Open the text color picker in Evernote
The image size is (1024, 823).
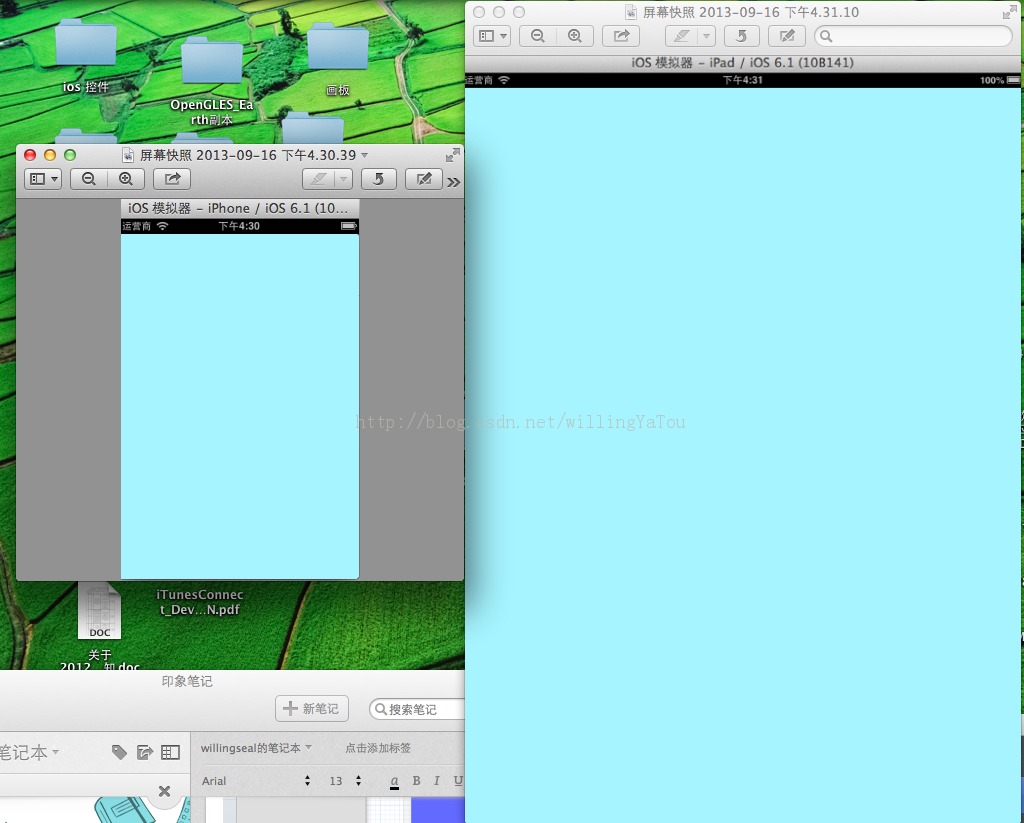(x=394, y=781)
